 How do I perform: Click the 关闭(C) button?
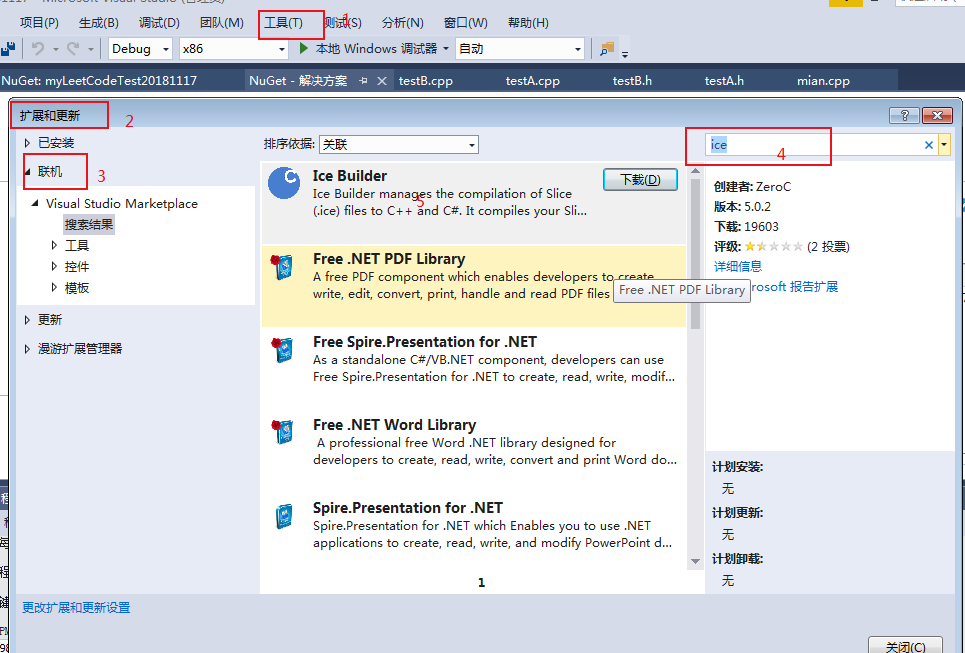[905, 646]
